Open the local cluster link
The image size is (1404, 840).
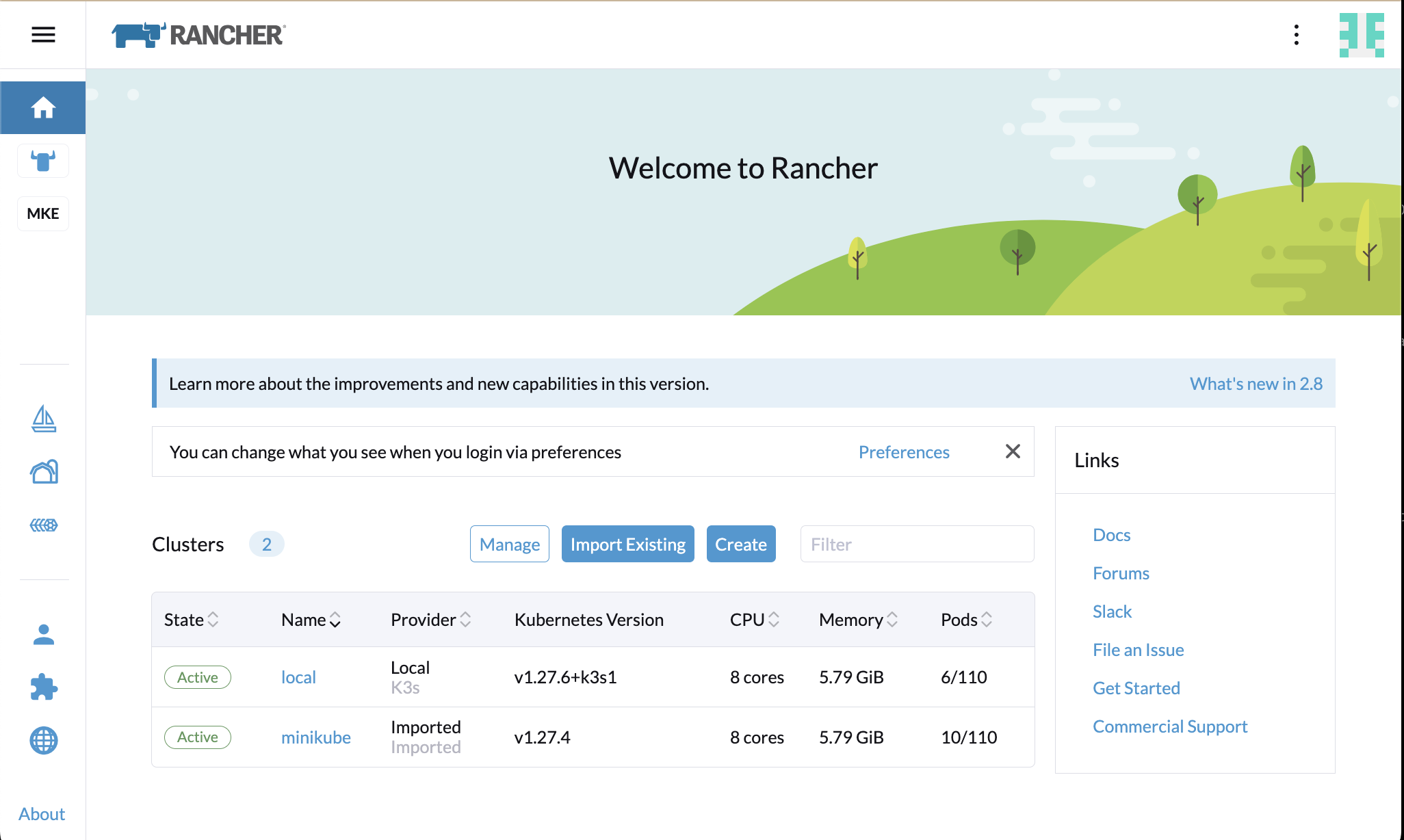click(298, 677)
